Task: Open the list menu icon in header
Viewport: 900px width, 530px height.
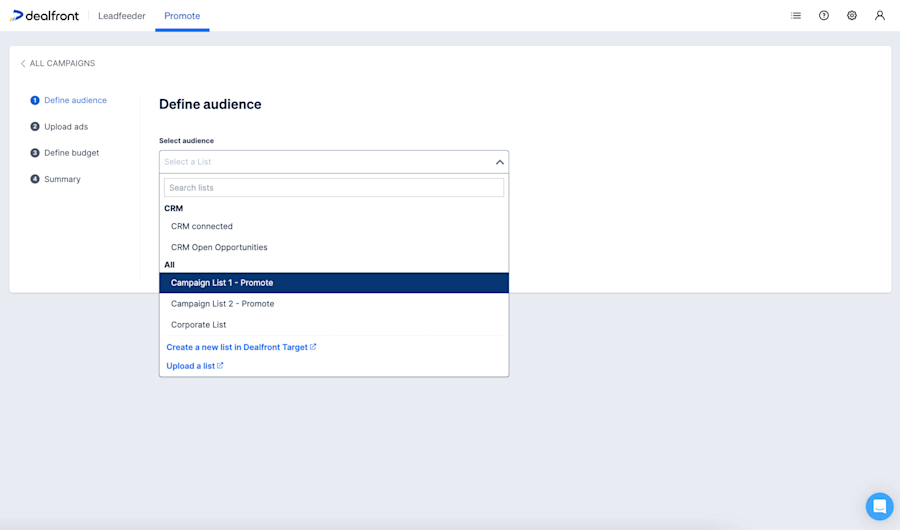Action: [796, 16]
